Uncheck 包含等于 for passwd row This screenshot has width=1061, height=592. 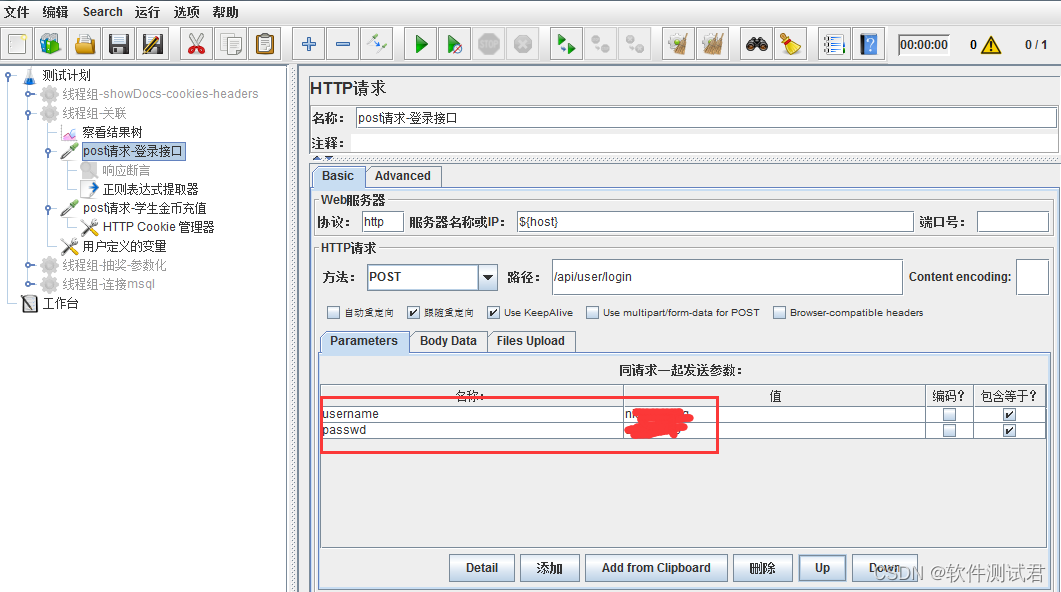tap(1009, 430)
